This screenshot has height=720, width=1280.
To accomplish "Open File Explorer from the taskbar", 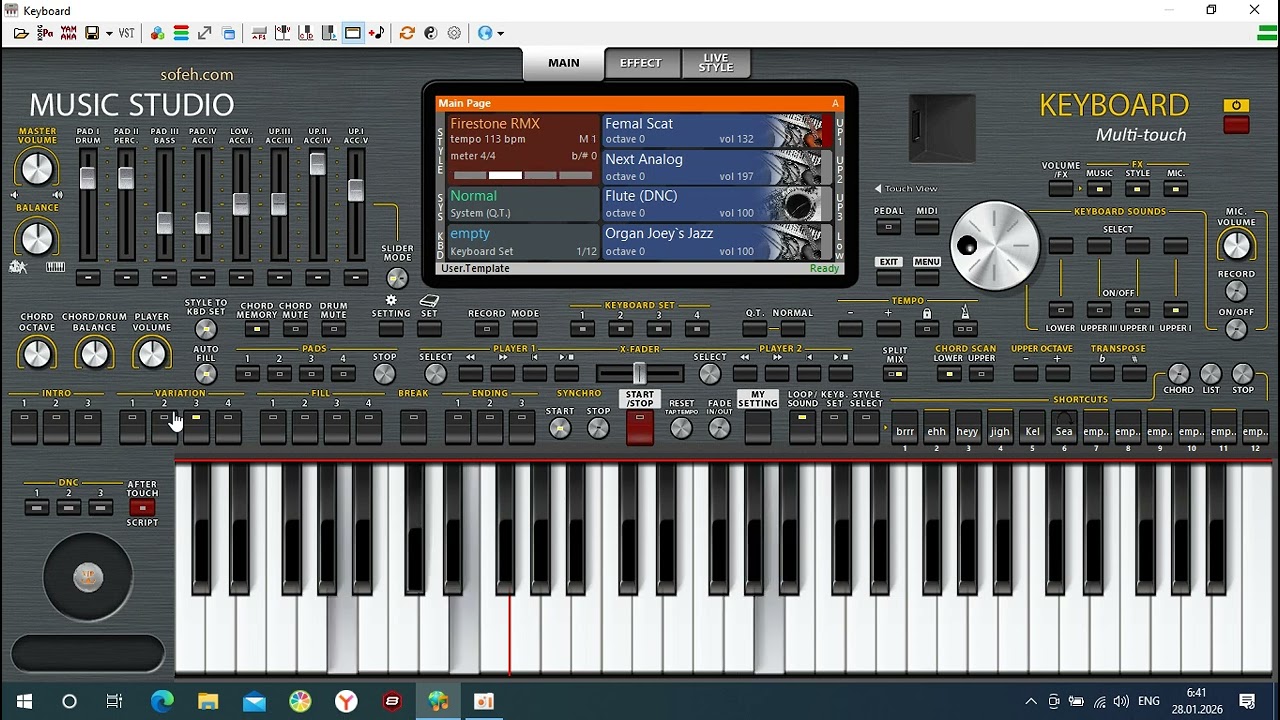I will 208,701.
